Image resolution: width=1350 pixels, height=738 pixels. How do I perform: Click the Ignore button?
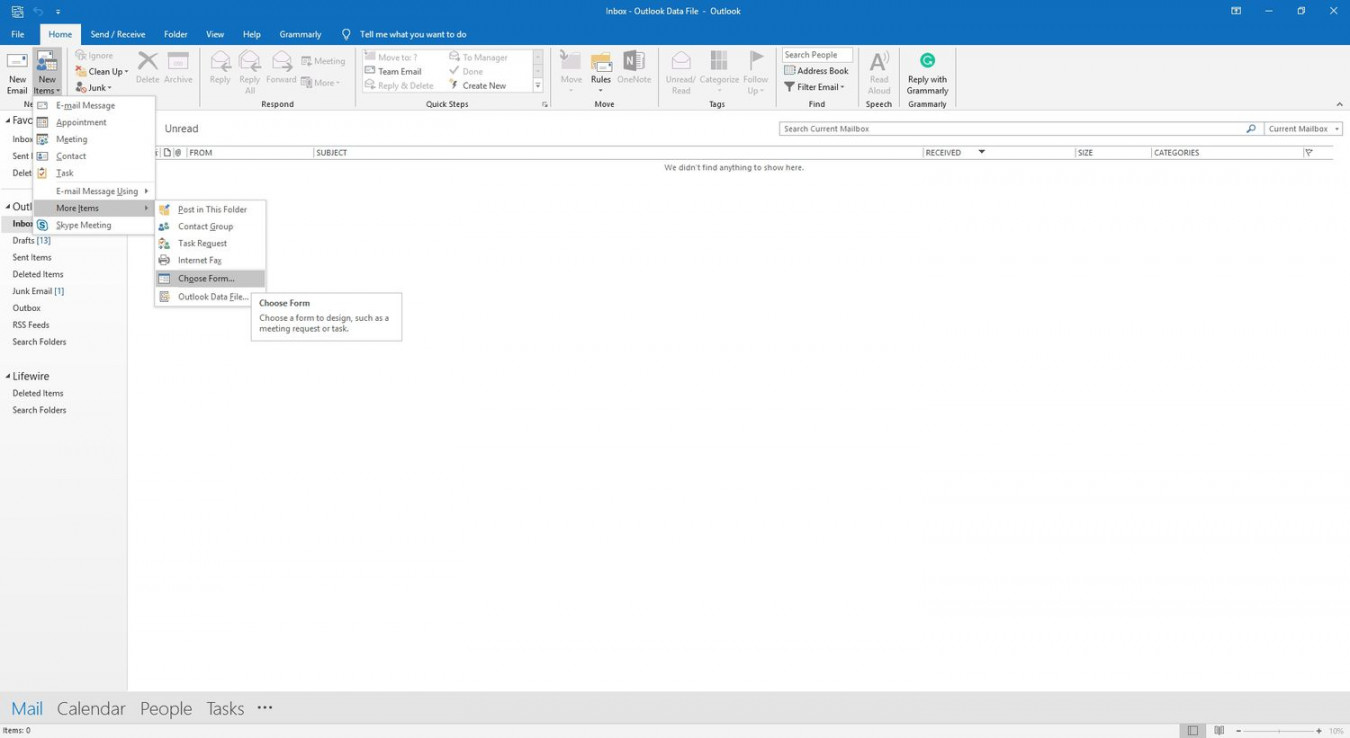point(95,56)
